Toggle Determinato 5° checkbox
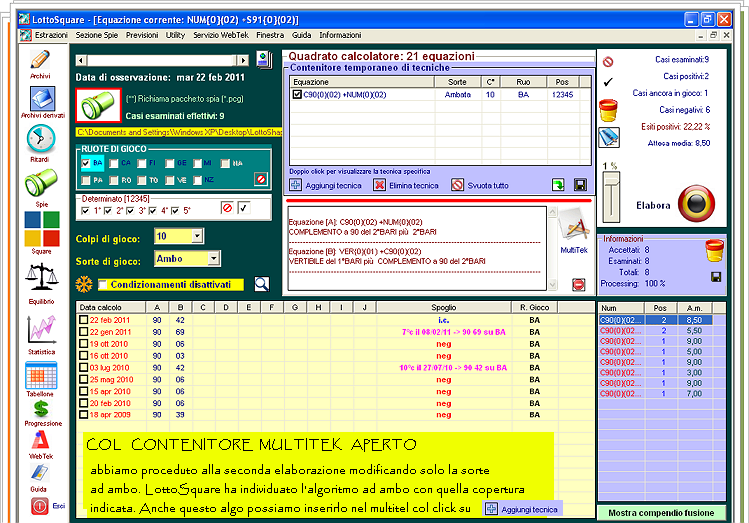Viewport: 749px width, 523px height. pyautogui.click(x=175, y=211)
